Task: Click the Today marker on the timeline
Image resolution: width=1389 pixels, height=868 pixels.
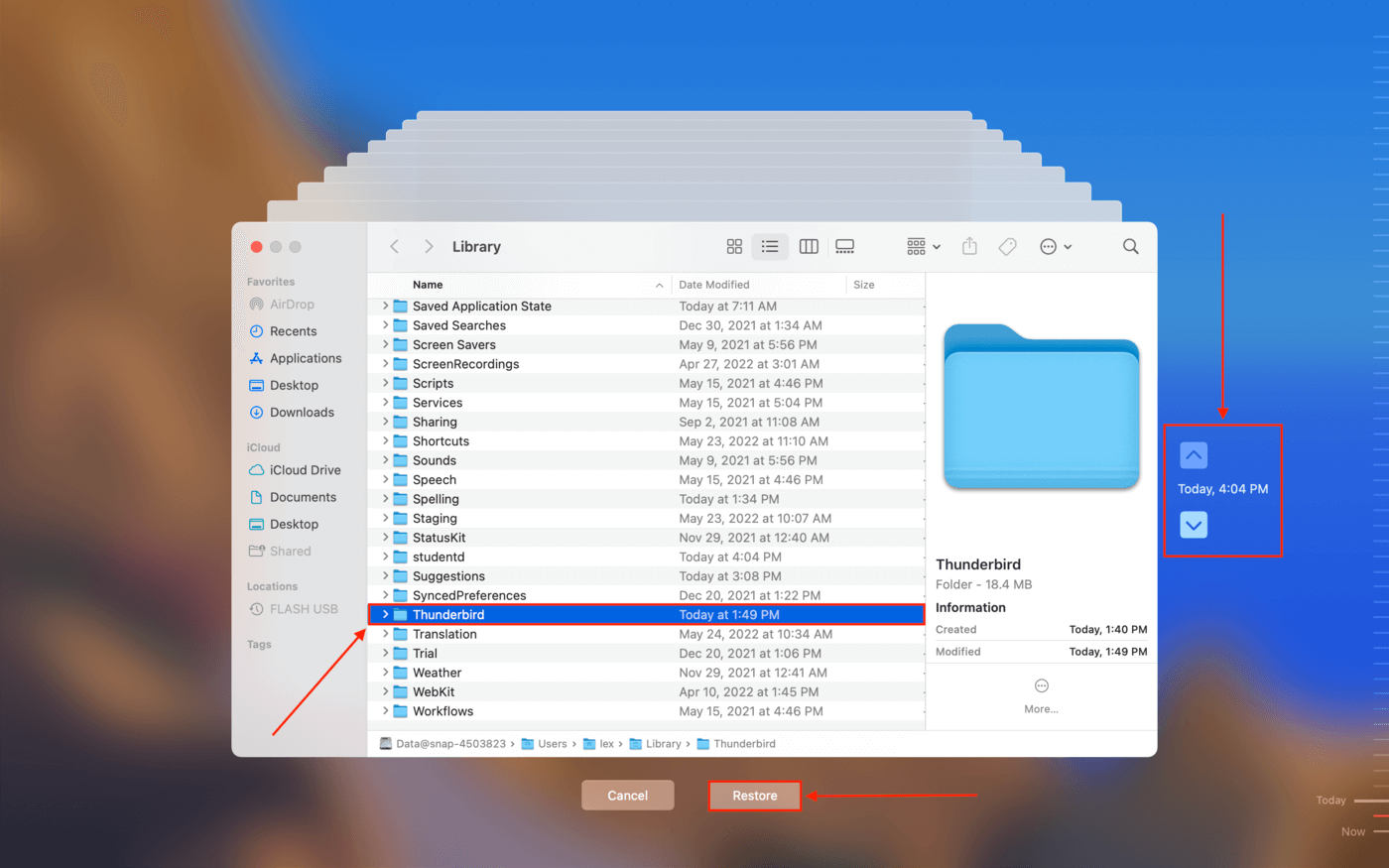Action: [x=1331, y=801]
